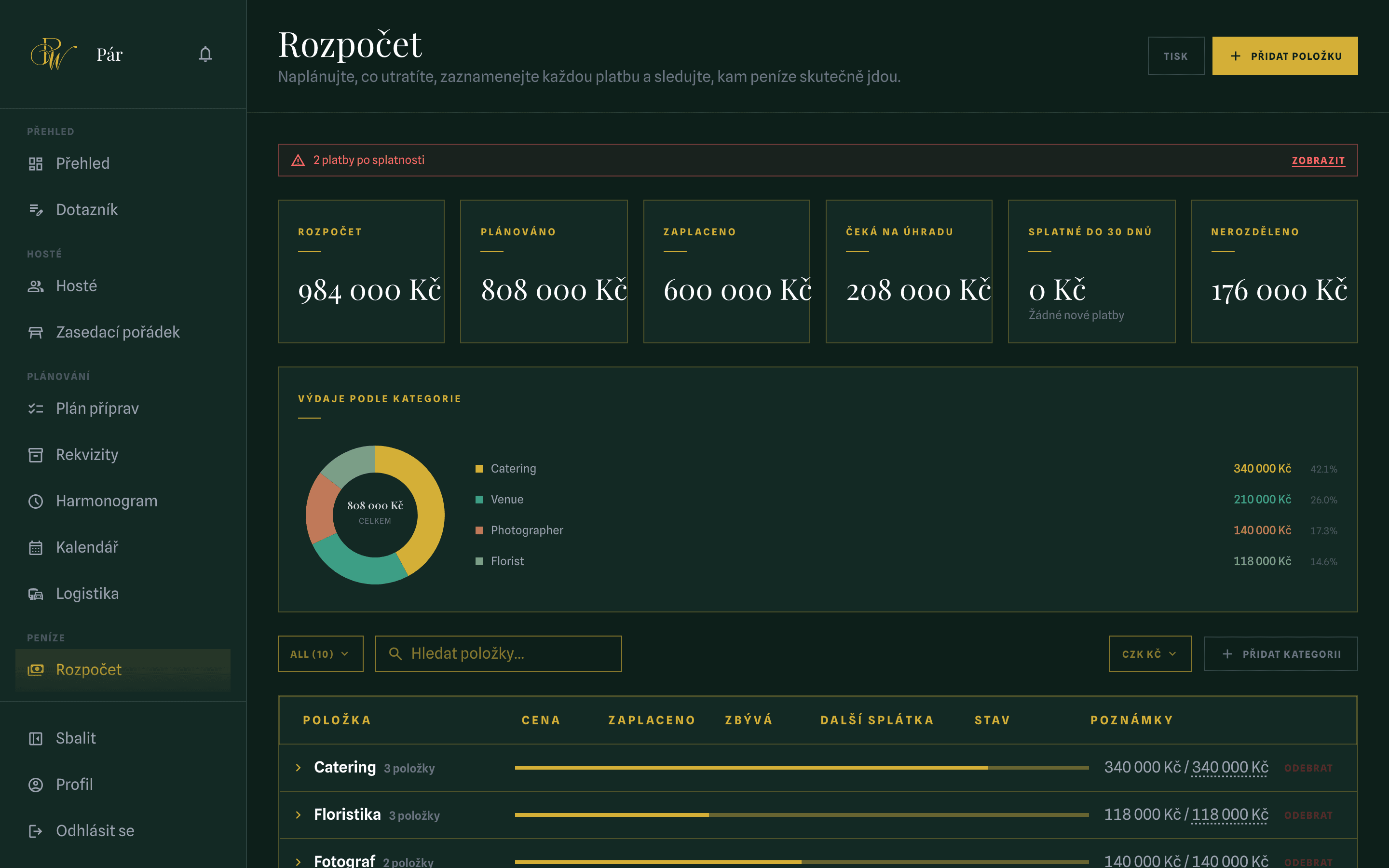Viewport: 1389px width, 868px height.
Task: Click the Profil user icon
Action: [36, 785]
